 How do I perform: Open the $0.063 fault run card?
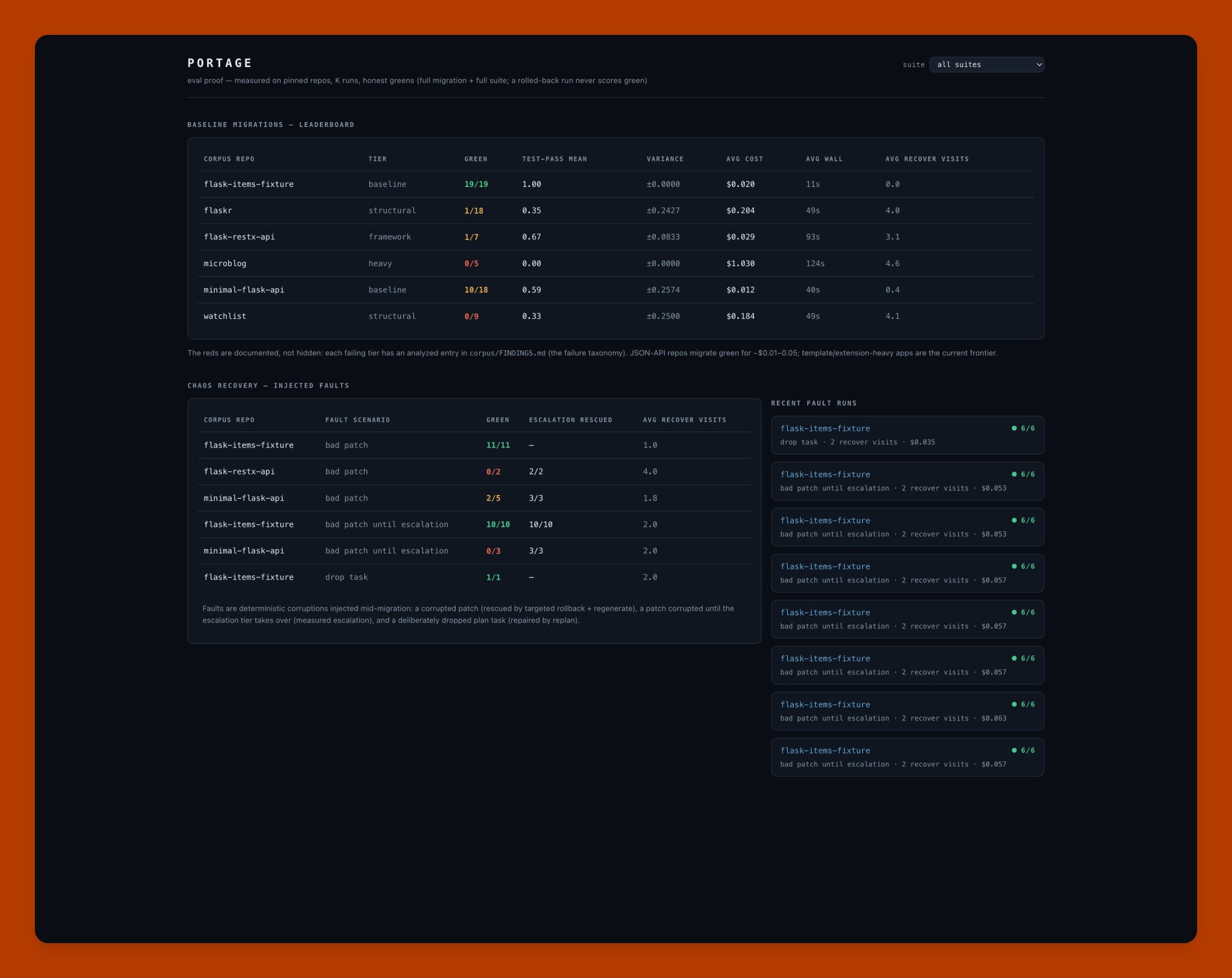pyautogui.click(x=908, y=711)
